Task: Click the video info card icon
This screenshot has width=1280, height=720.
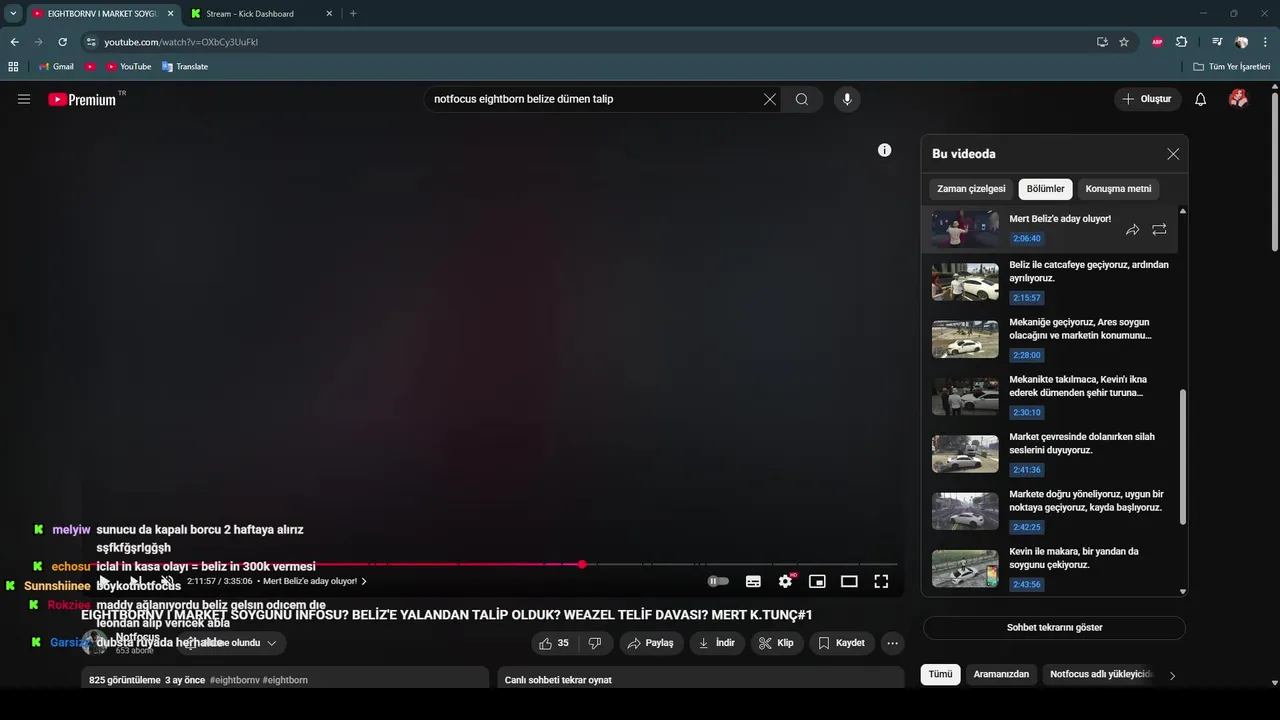Action: (x=884, y=150)
